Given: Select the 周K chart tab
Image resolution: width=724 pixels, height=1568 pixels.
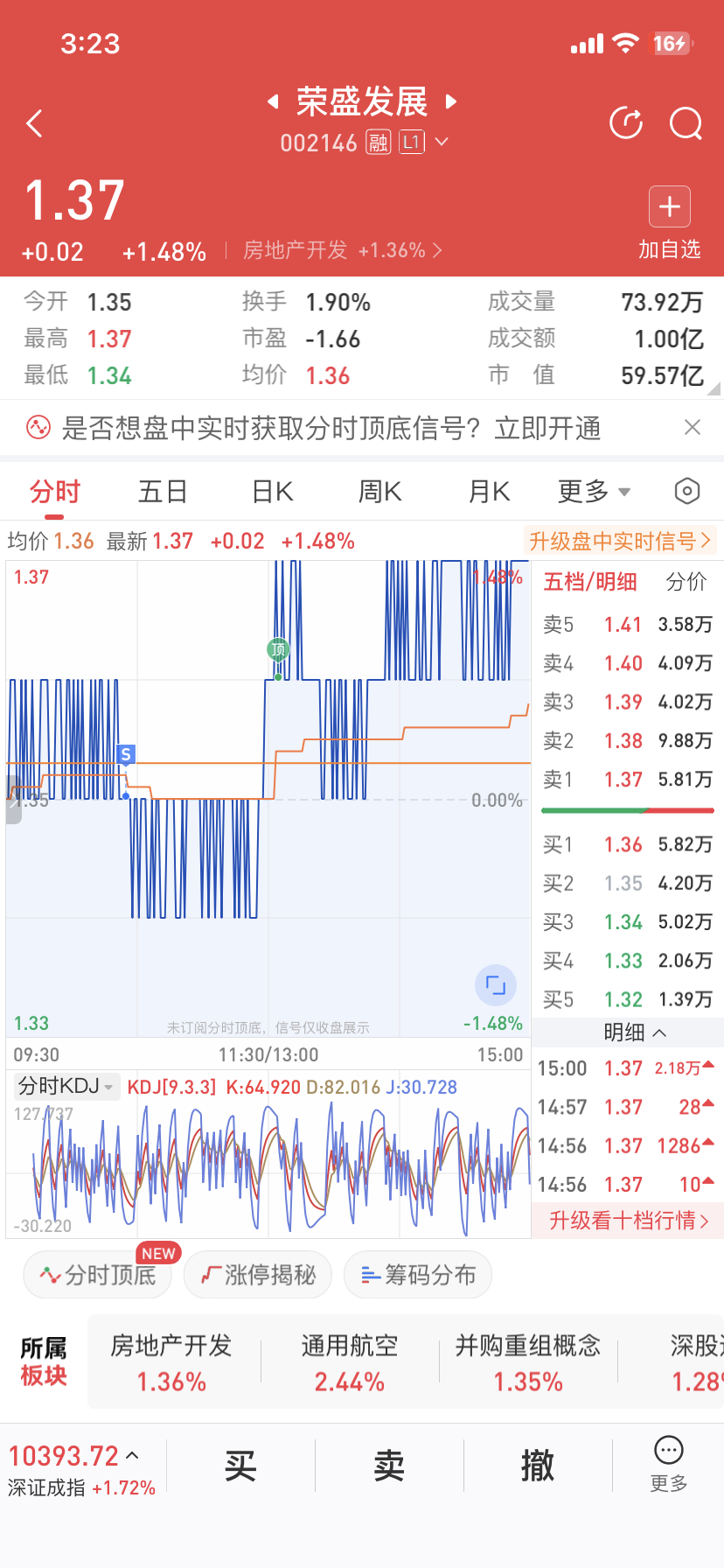Looking at the screenshot, I should [x=380, y=492].
